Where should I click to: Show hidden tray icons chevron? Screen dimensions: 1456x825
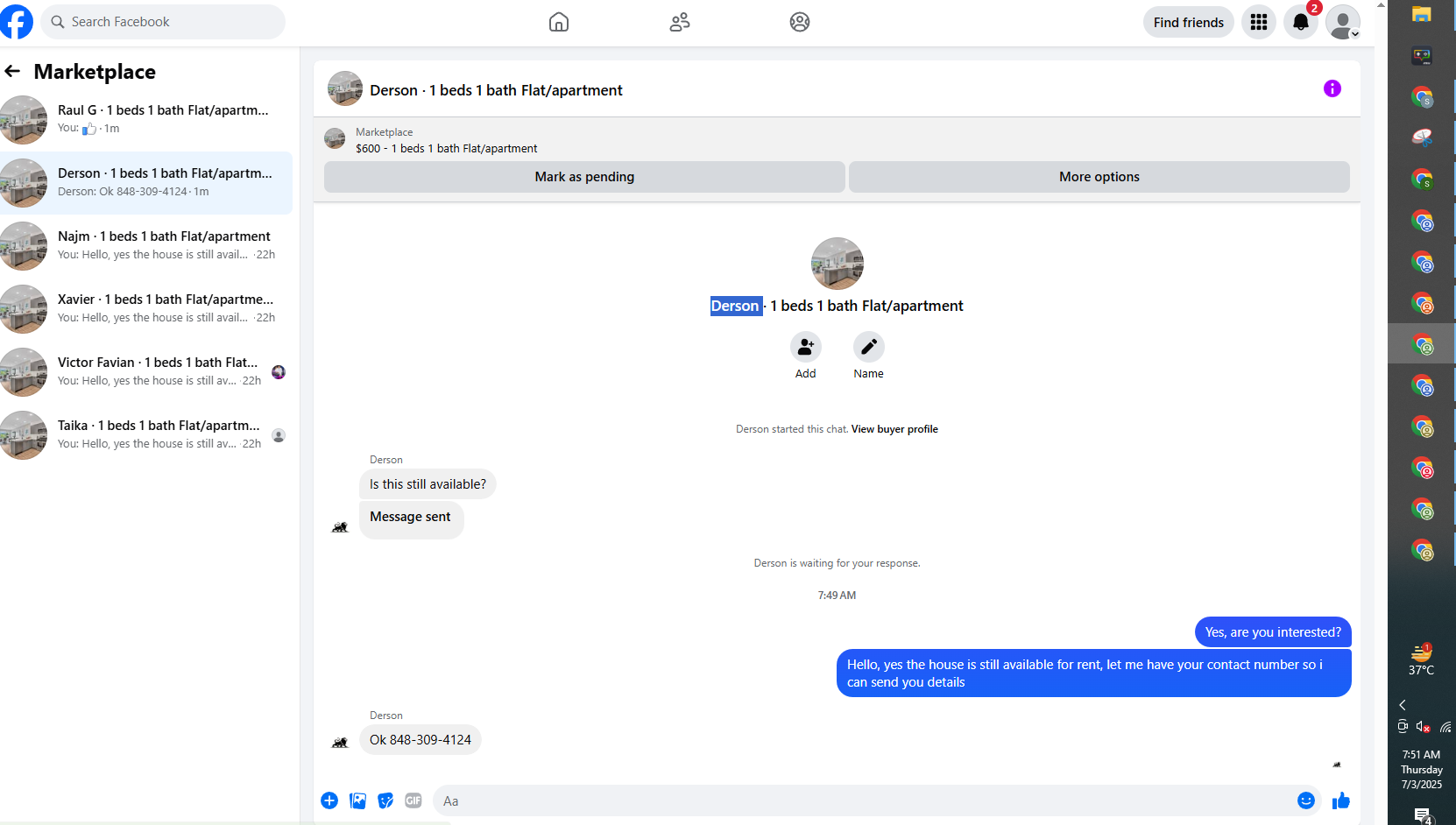pyautogui.click(x=1403, y=705)
